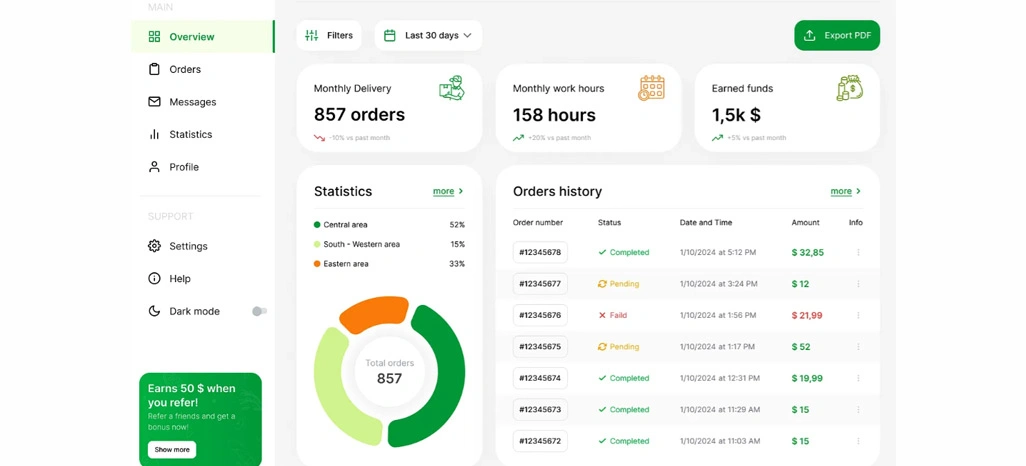This screenshot has height=466, width=1026.
Task: Click the Settings gear icon
Action: click(154, 246)
